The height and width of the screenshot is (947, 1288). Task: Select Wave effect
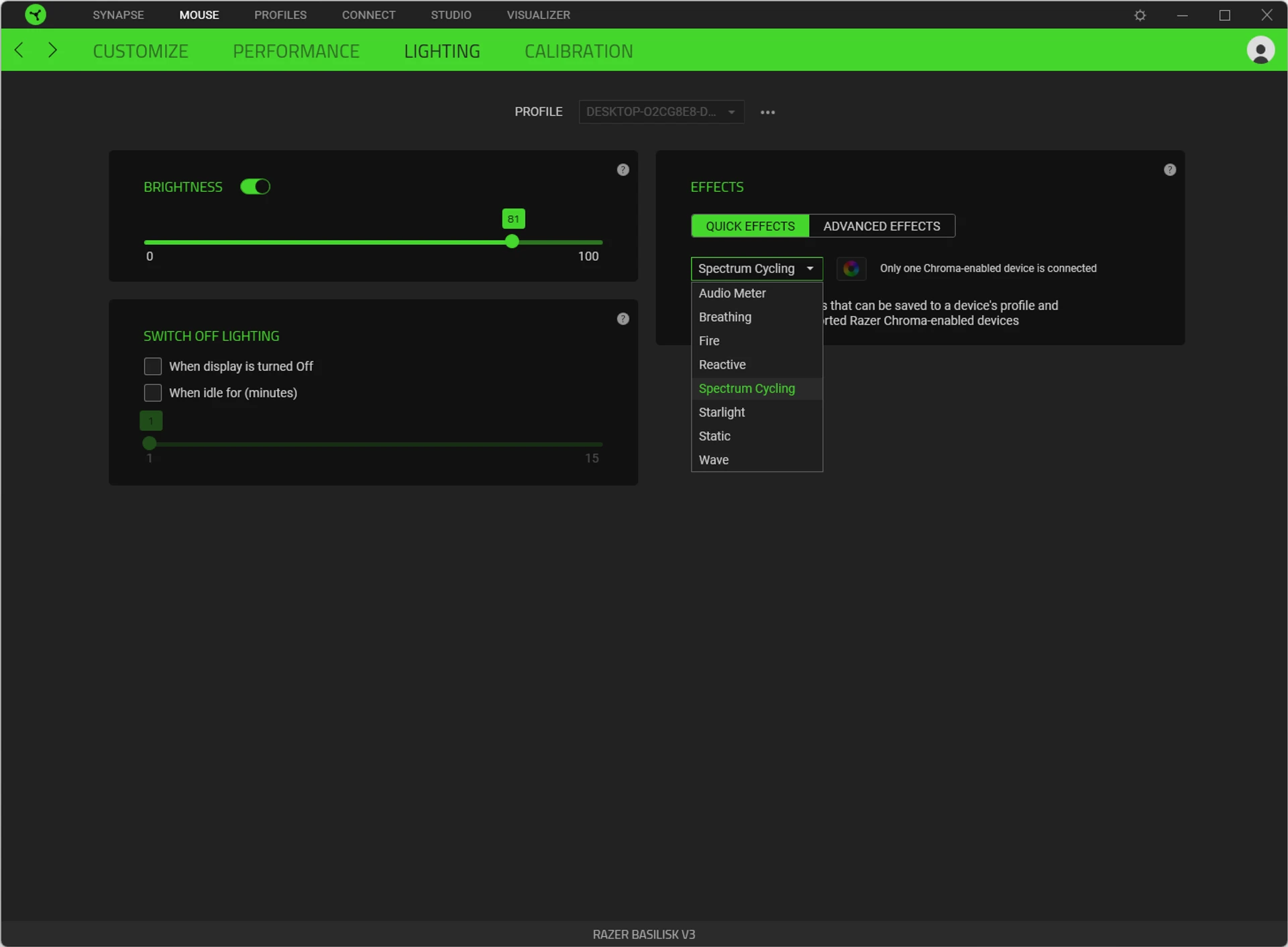pos(757,459)
